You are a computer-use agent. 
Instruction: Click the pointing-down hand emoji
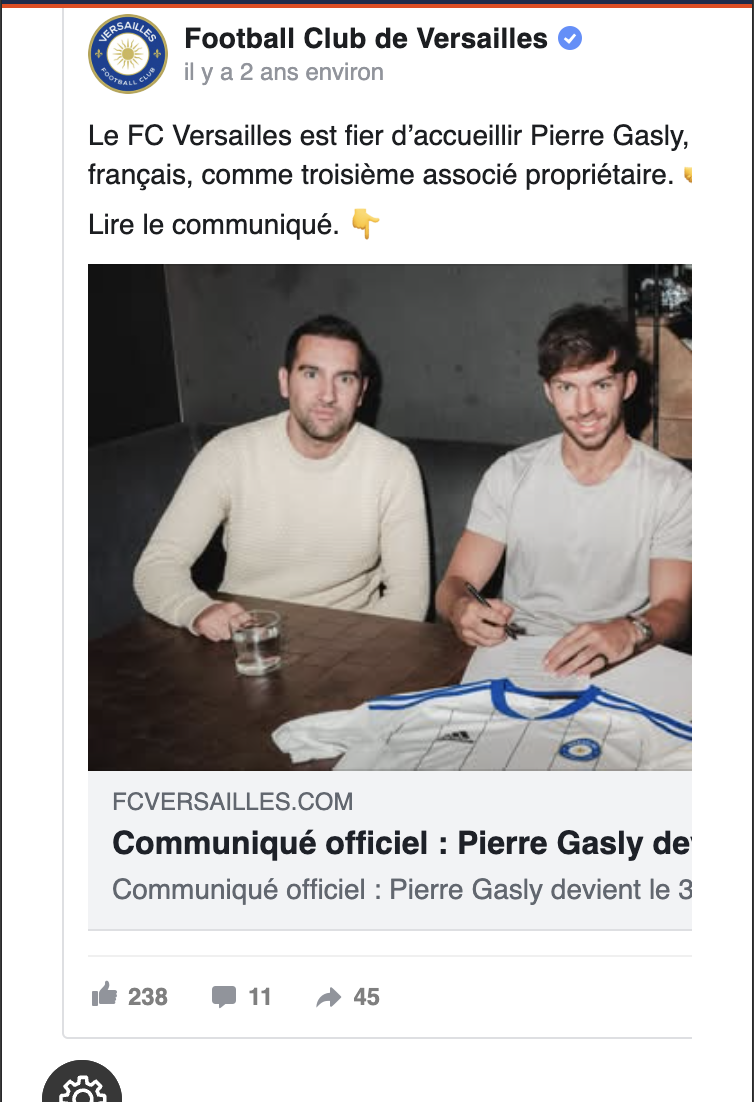click(x=366, y=224)
